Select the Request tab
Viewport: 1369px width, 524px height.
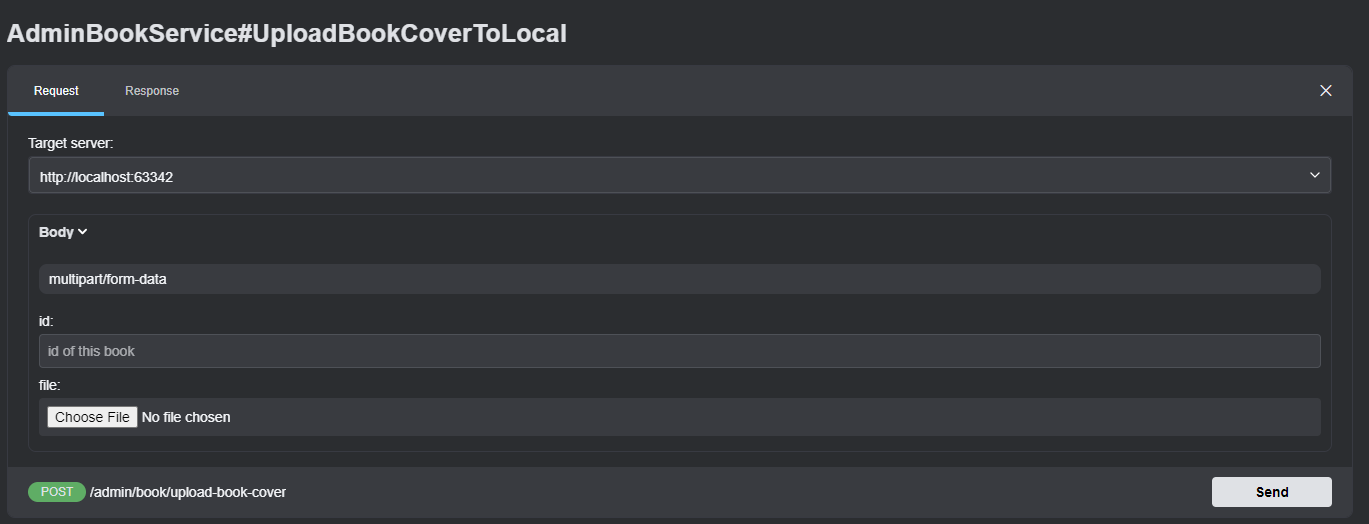pyautogui.click(x=56, y=91)
